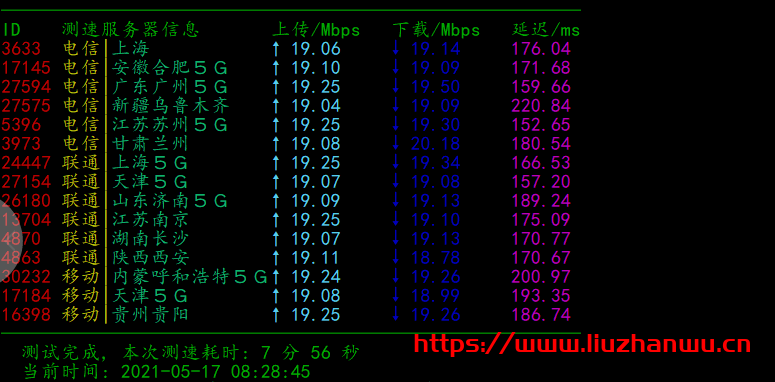Click the 延迟/ms column header

point(546,30)
